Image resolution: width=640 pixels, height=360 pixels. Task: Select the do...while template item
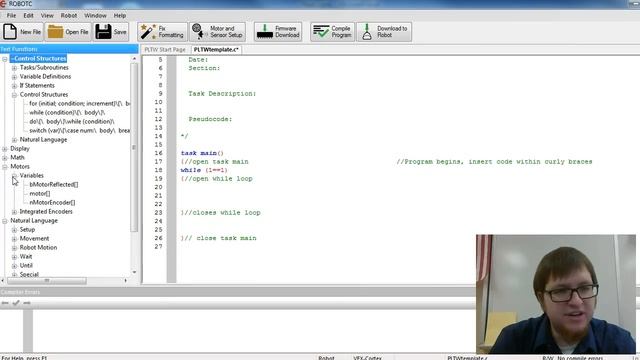[72, 122]
